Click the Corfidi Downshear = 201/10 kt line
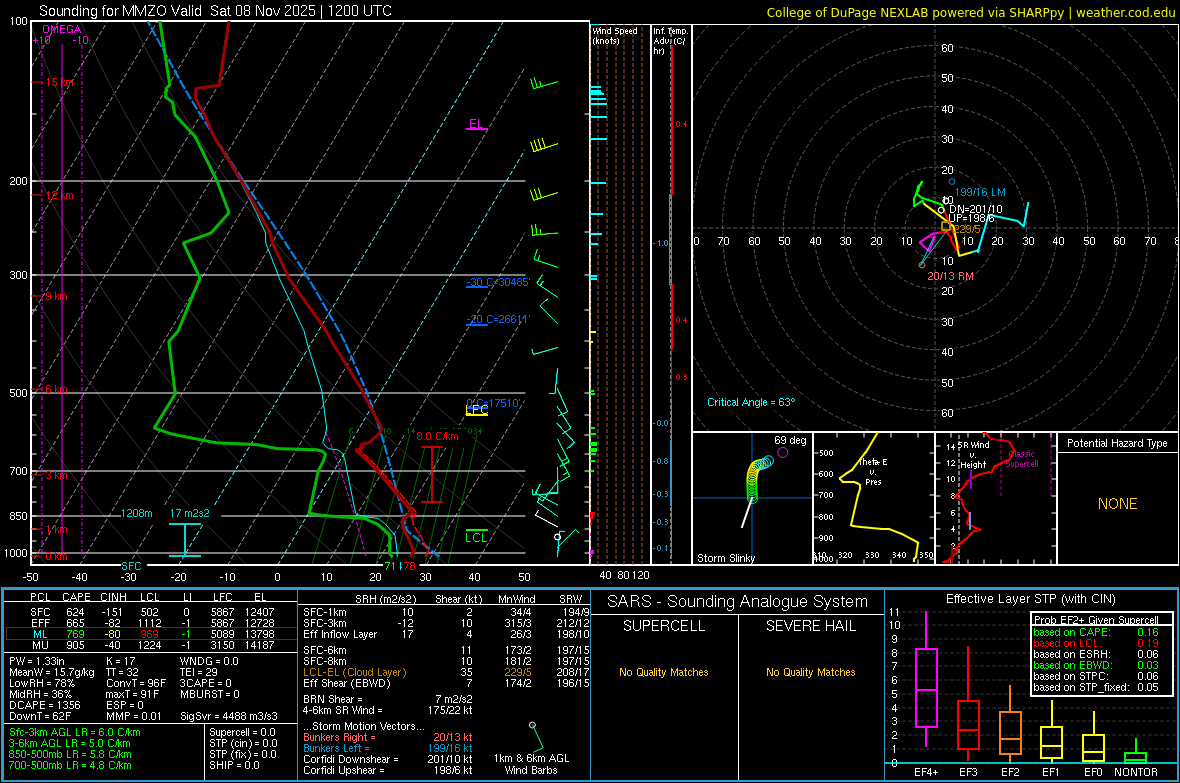Image resolution: width=1180 pixels, height=783 pixels. 388,759
